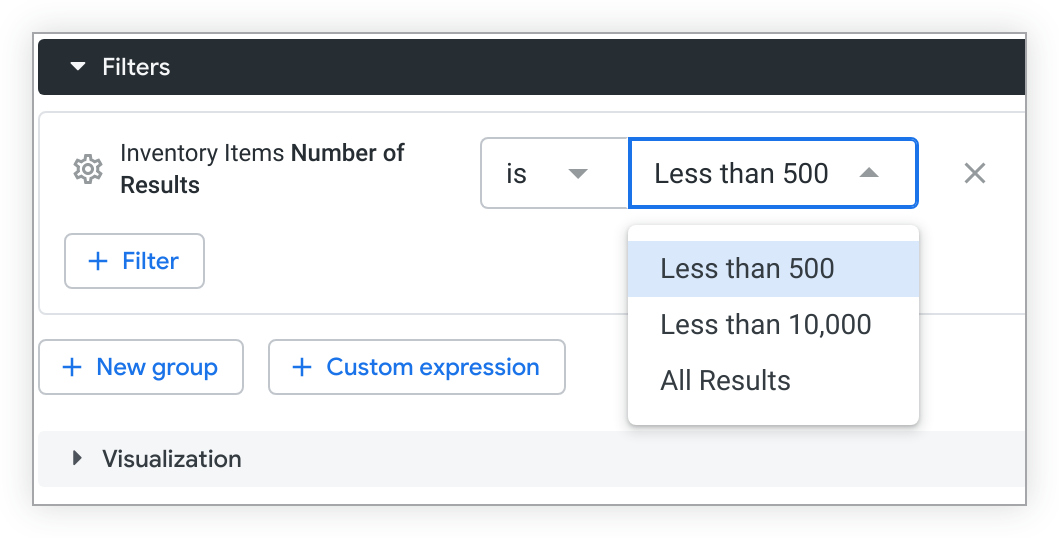Click the arrow beside "is" condition
1059x538 pixels.
[x=577, y=174]
